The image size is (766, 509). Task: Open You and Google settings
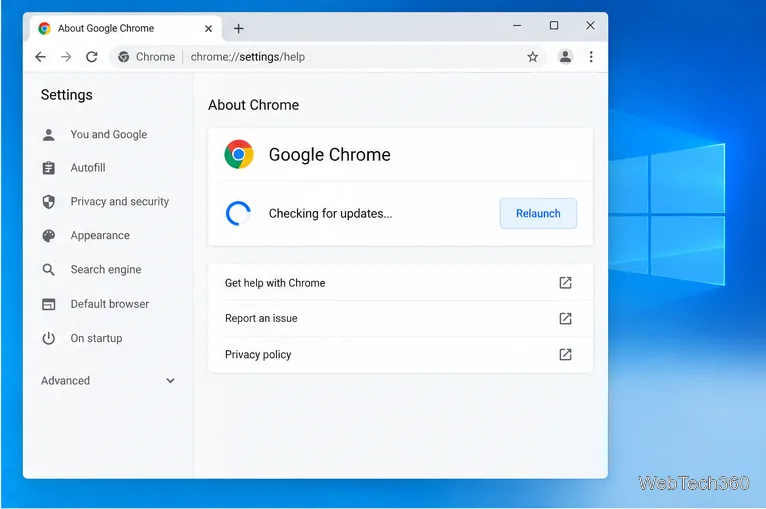click(x=108, y=134)
